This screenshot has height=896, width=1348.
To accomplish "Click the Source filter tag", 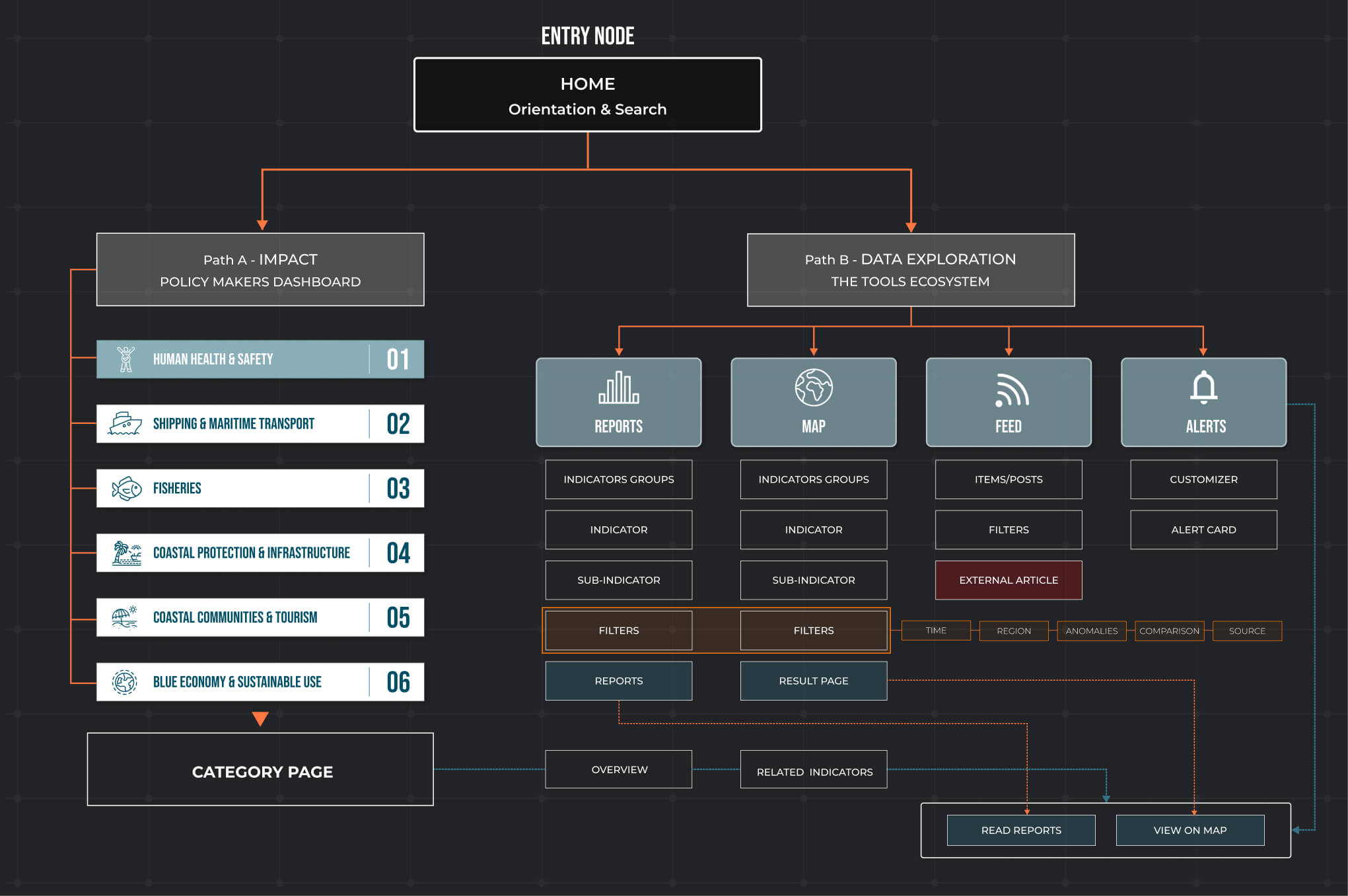I will point(1247,631).
